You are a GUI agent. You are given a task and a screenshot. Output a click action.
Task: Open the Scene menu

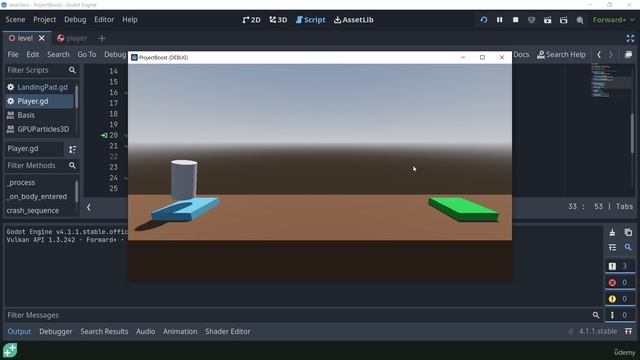pos(15,20)
